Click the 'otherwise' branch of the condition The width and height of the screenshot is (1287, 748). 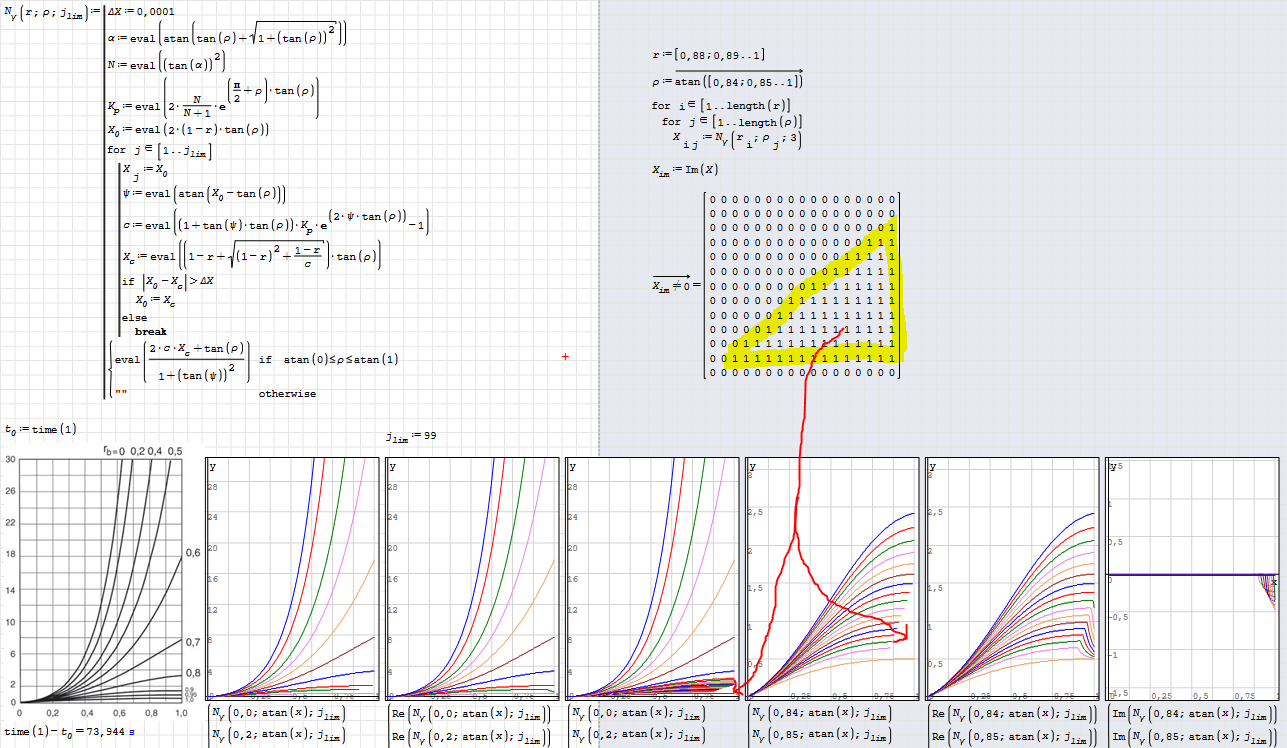pyautogui.click(x=287, y=393)
